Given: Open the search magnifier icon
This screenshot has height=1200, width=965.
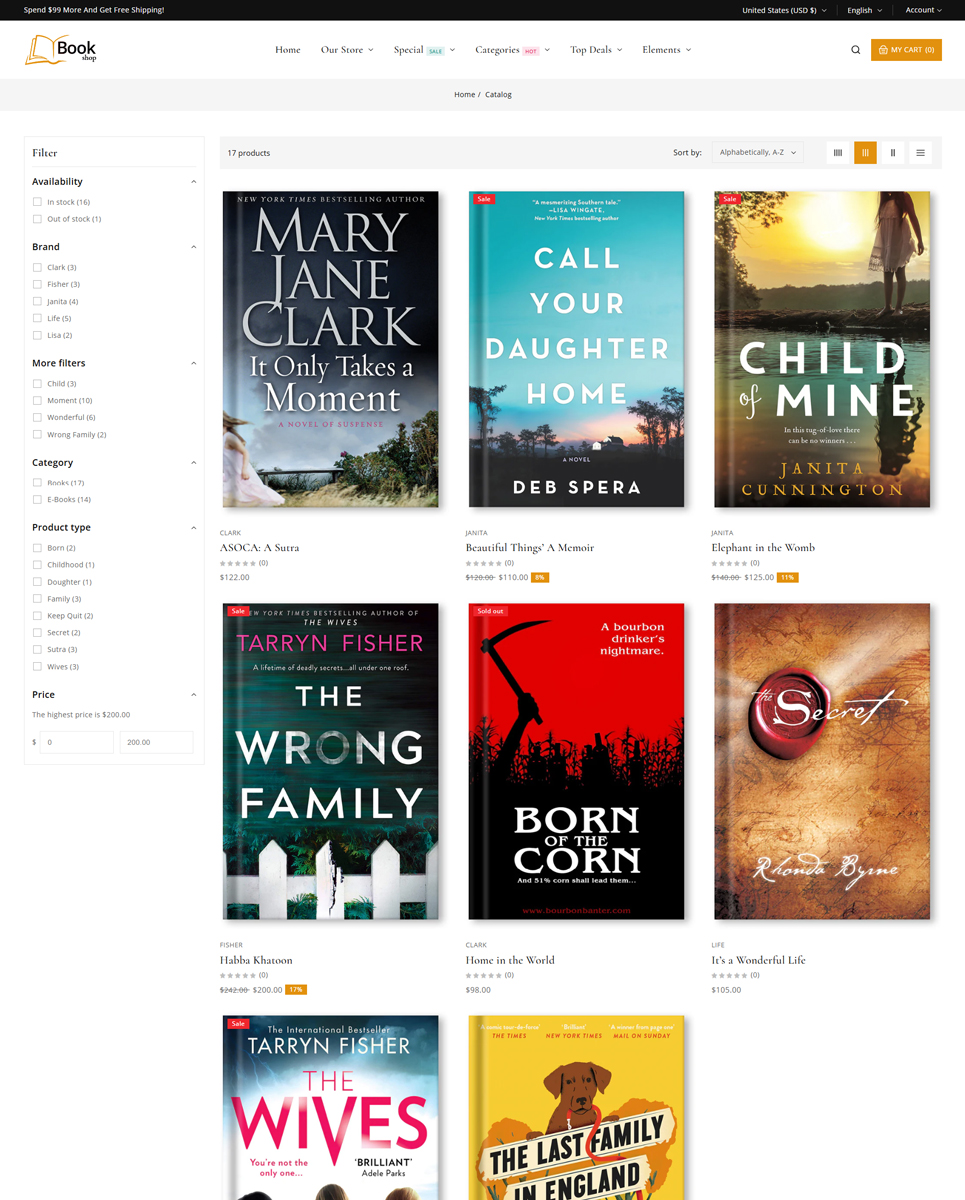Looking at the screenshot, I should [855, 50].
